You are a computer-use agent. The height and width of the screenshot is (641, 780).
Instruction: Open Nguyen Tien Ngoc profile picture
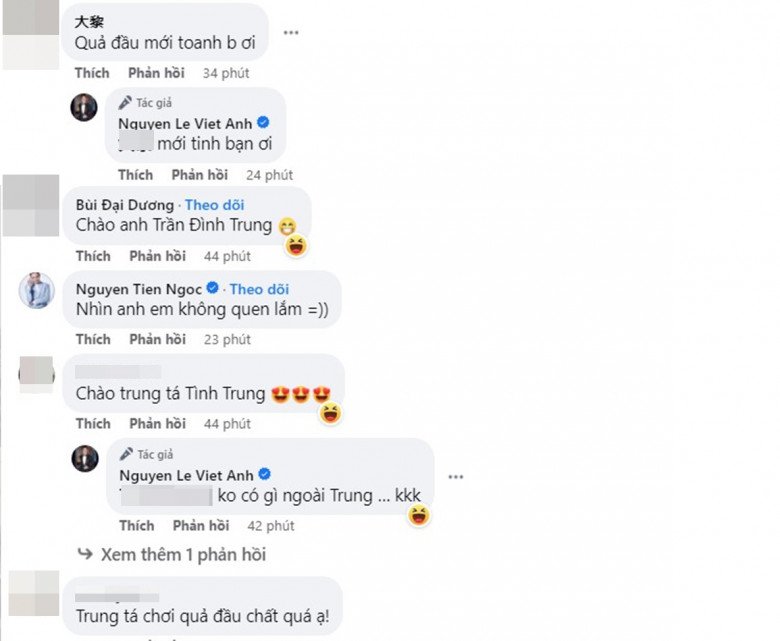coord(36,290)
